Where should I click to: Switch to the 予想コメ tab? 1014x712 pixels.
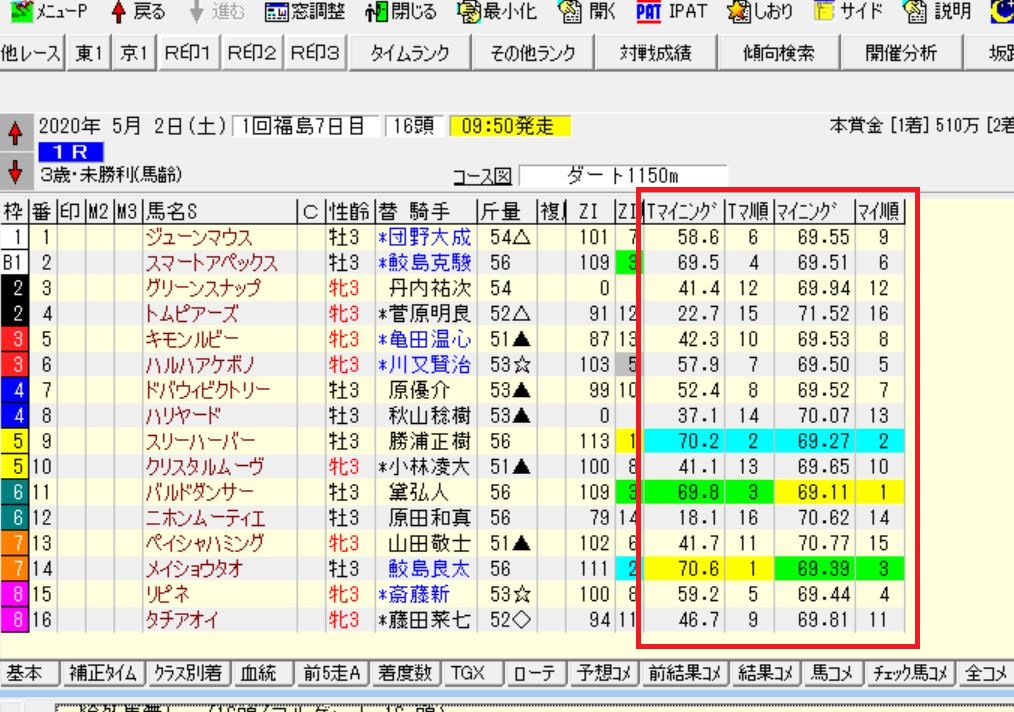point(604,673)
